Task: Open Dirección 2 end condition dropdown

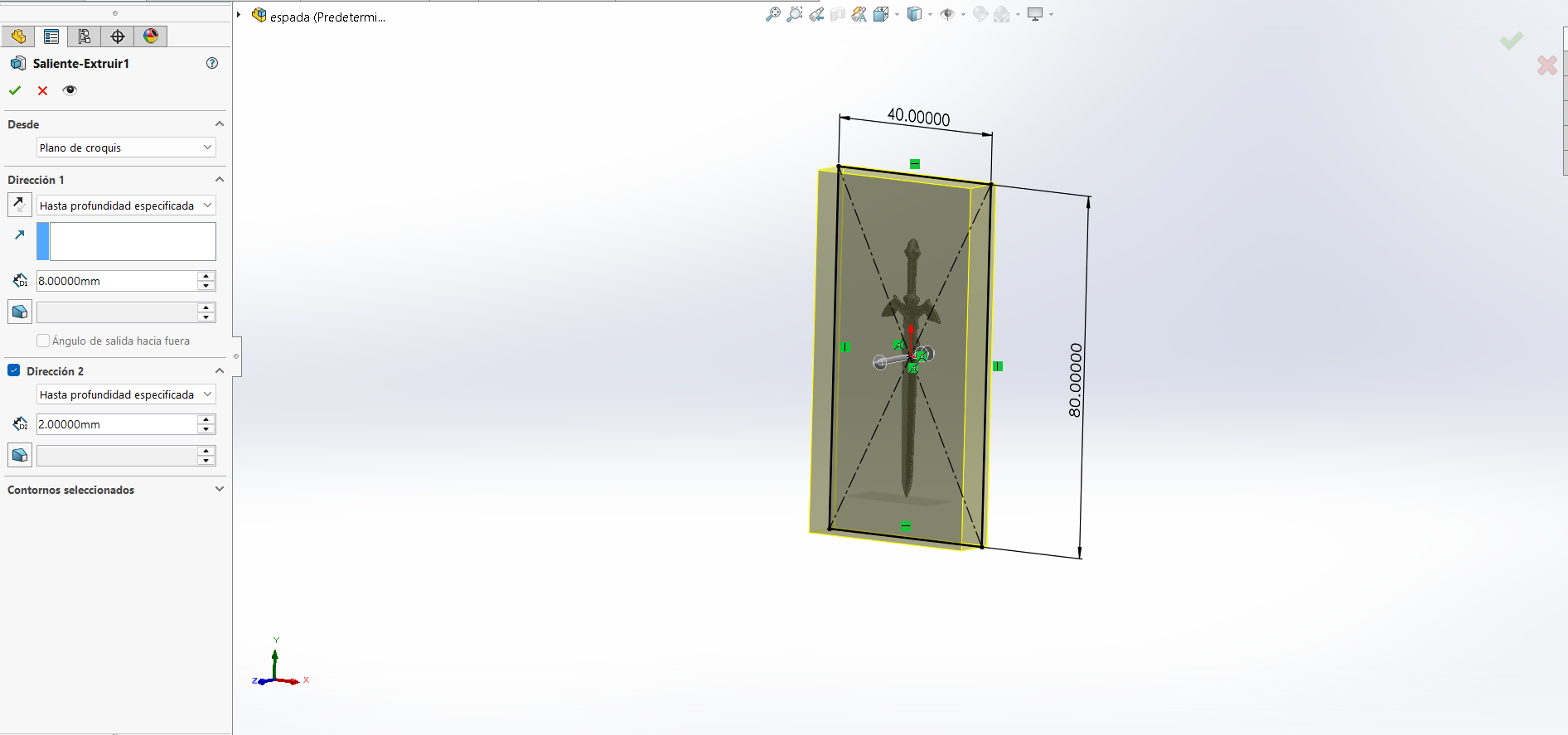Action: (x=126, y=394)
